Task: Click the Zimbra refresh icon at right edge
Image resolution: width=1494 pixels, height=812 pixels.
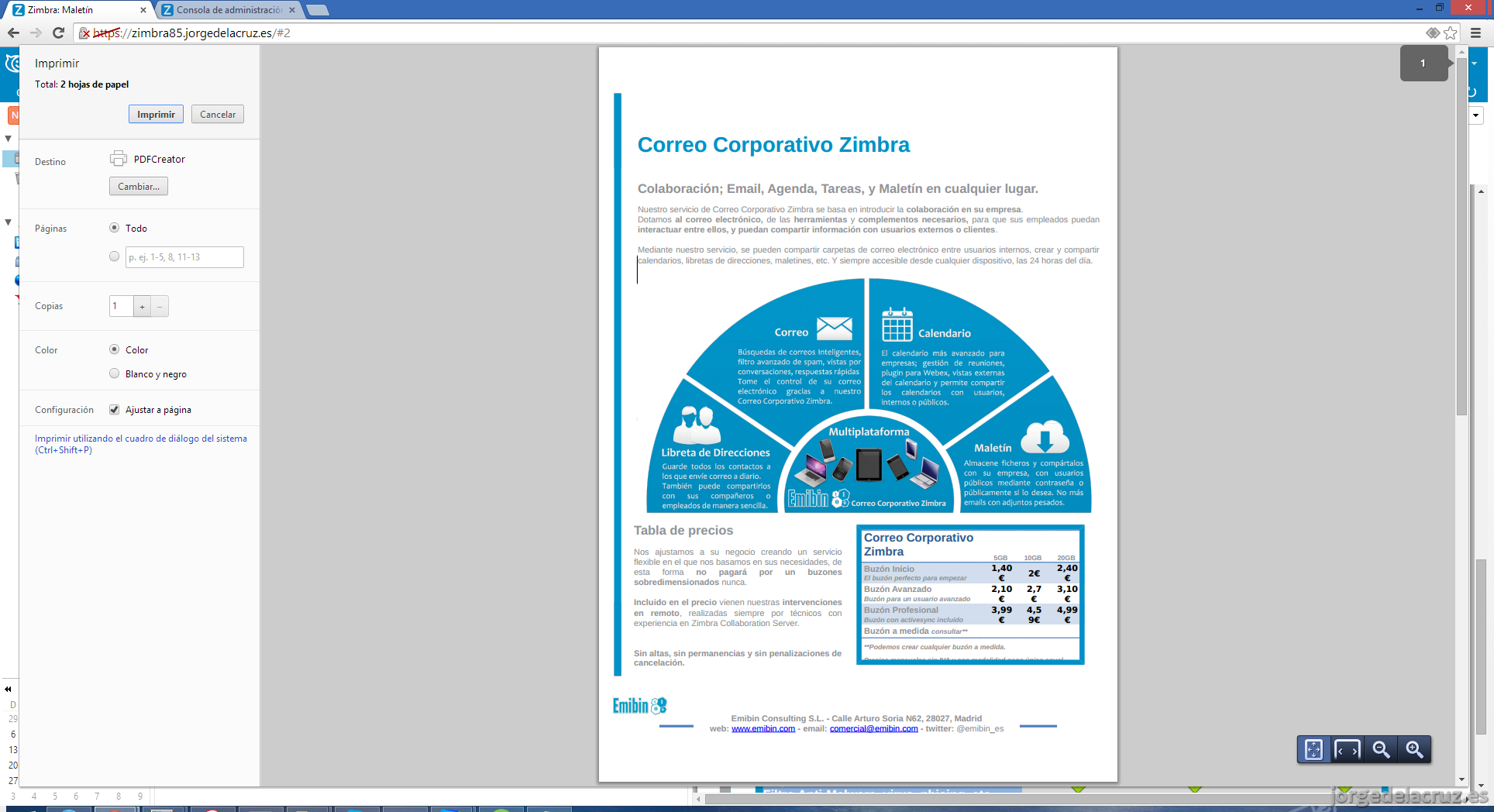Action: [x=1473, y=91]
